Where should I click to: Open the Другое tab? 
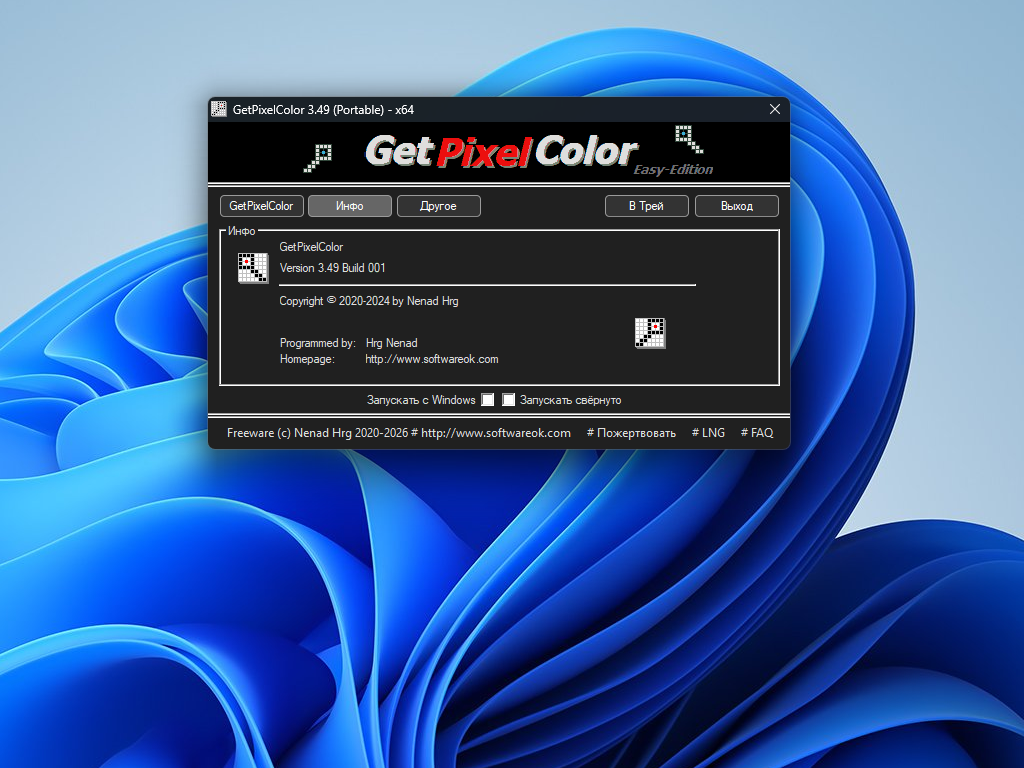(439, 206)
